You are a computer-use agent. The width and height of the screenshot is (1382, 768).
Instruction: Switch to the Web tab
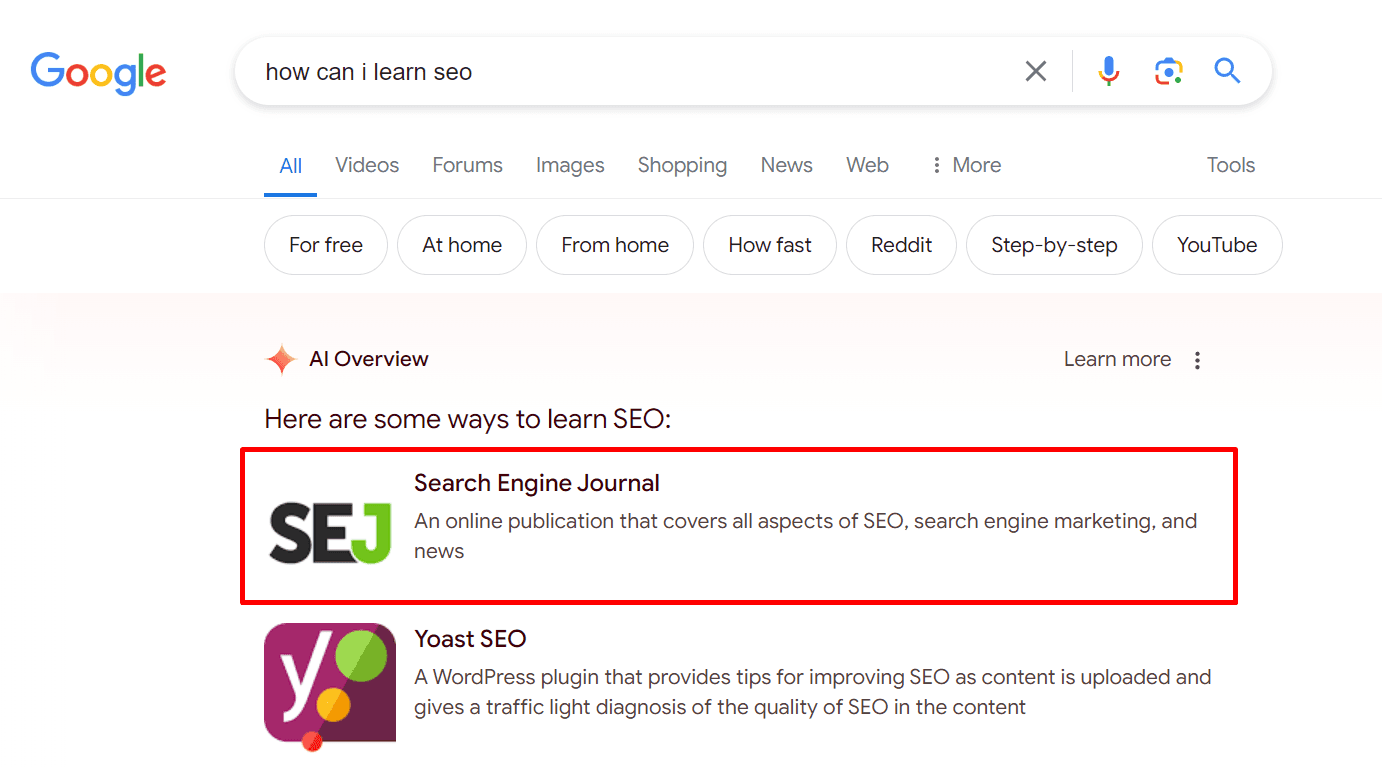click(x=867, y=165)
